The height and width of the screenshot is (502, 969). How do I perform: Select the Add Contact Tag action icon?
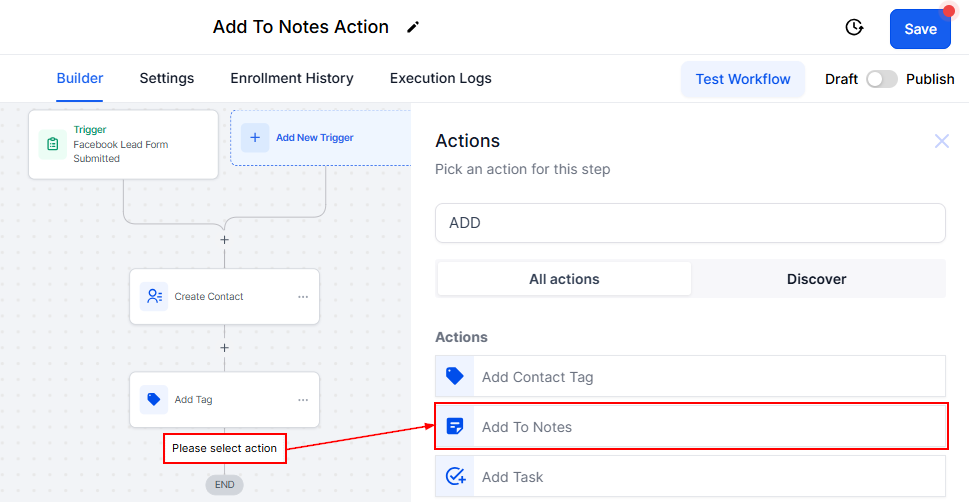pyautogui.click(x=455, y=377)
